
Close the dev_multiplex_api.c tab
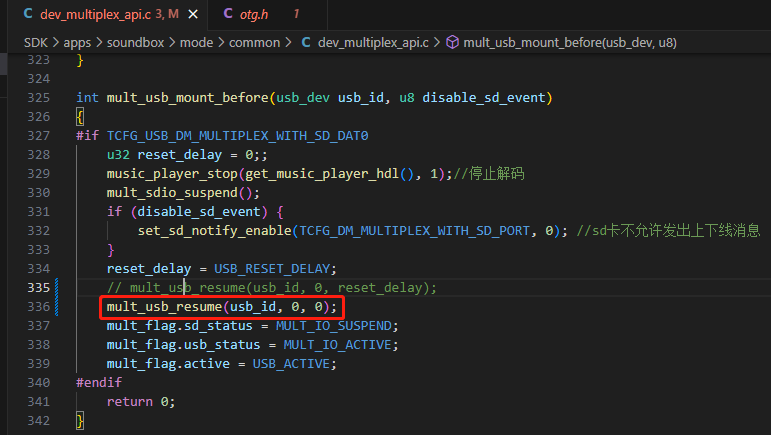(193, 15)
